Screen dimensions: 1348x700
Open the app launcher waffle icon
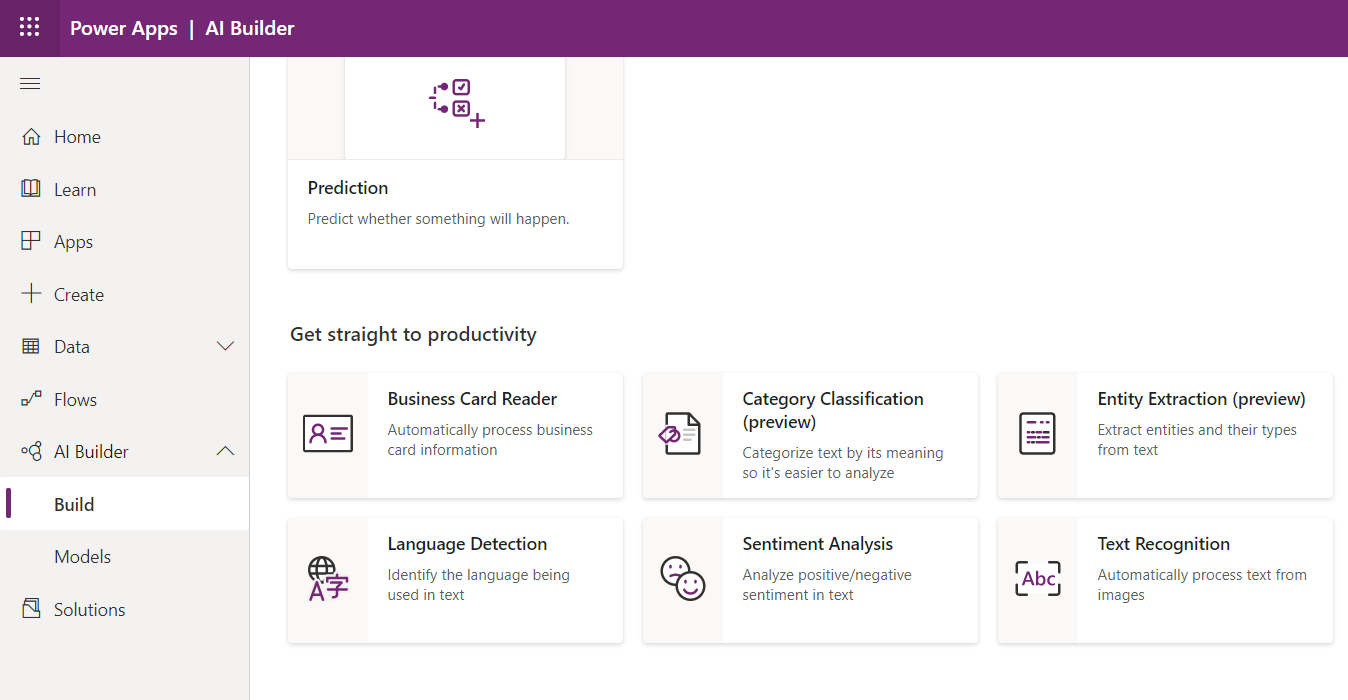point(29,27)
